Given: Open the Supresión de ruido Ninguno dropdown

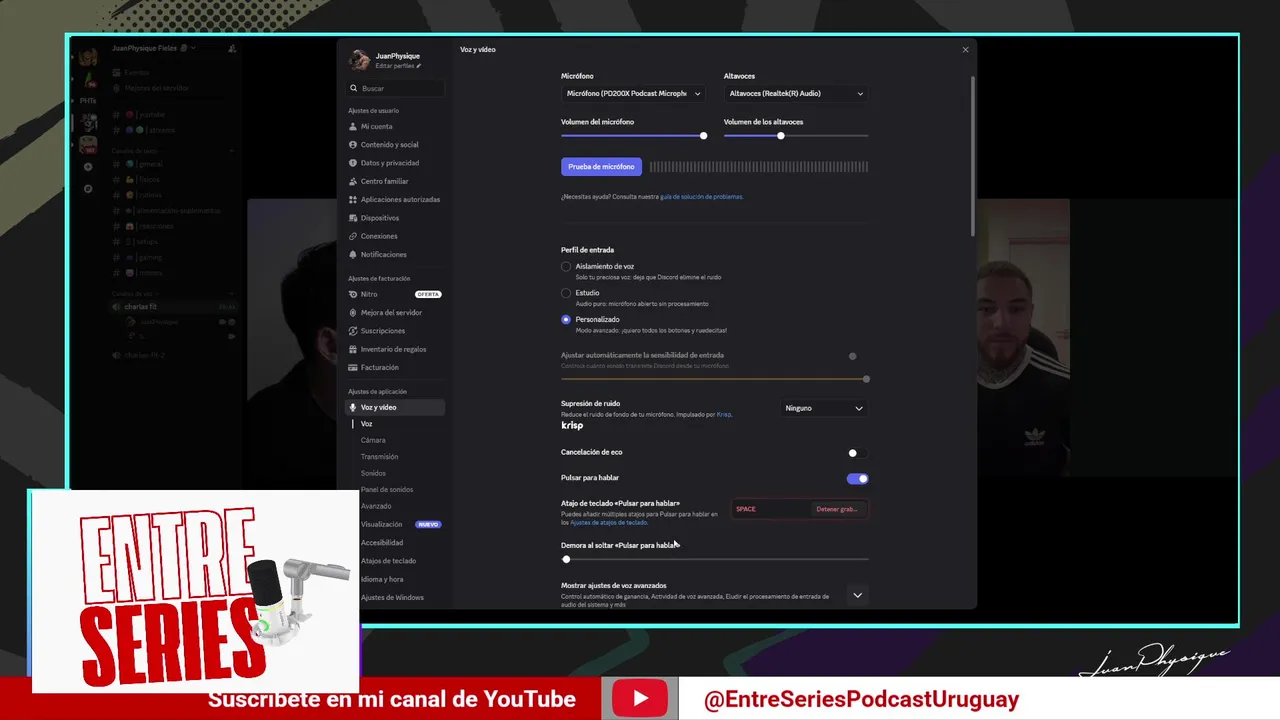Looking at the screenshot, I should [824, 408].
